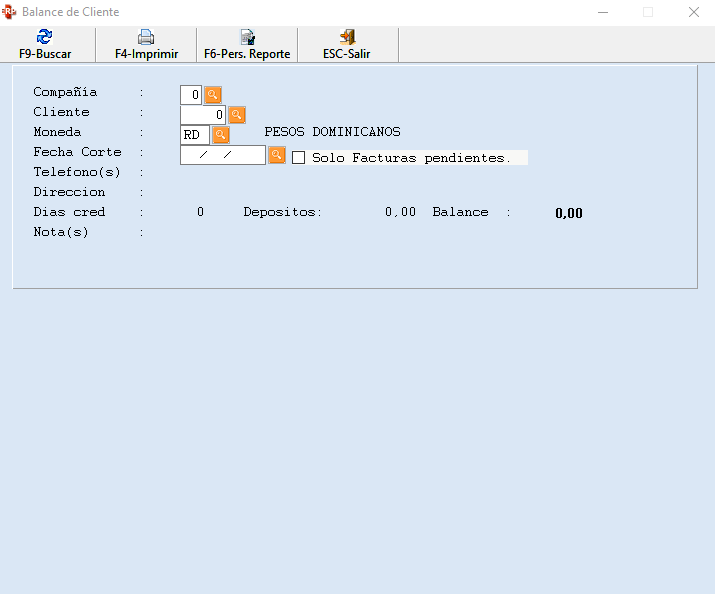Click the PESOS DOMINICANOS currency description
The width and height of the screenshot is (715, 594).
pos(332,132)
